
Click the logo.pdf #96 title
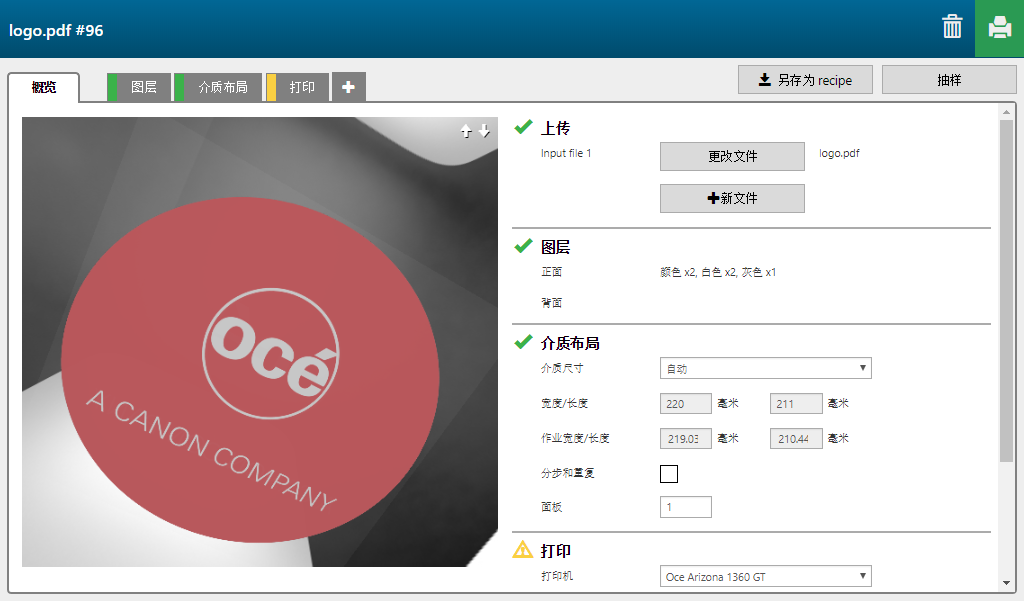(56, 31)
